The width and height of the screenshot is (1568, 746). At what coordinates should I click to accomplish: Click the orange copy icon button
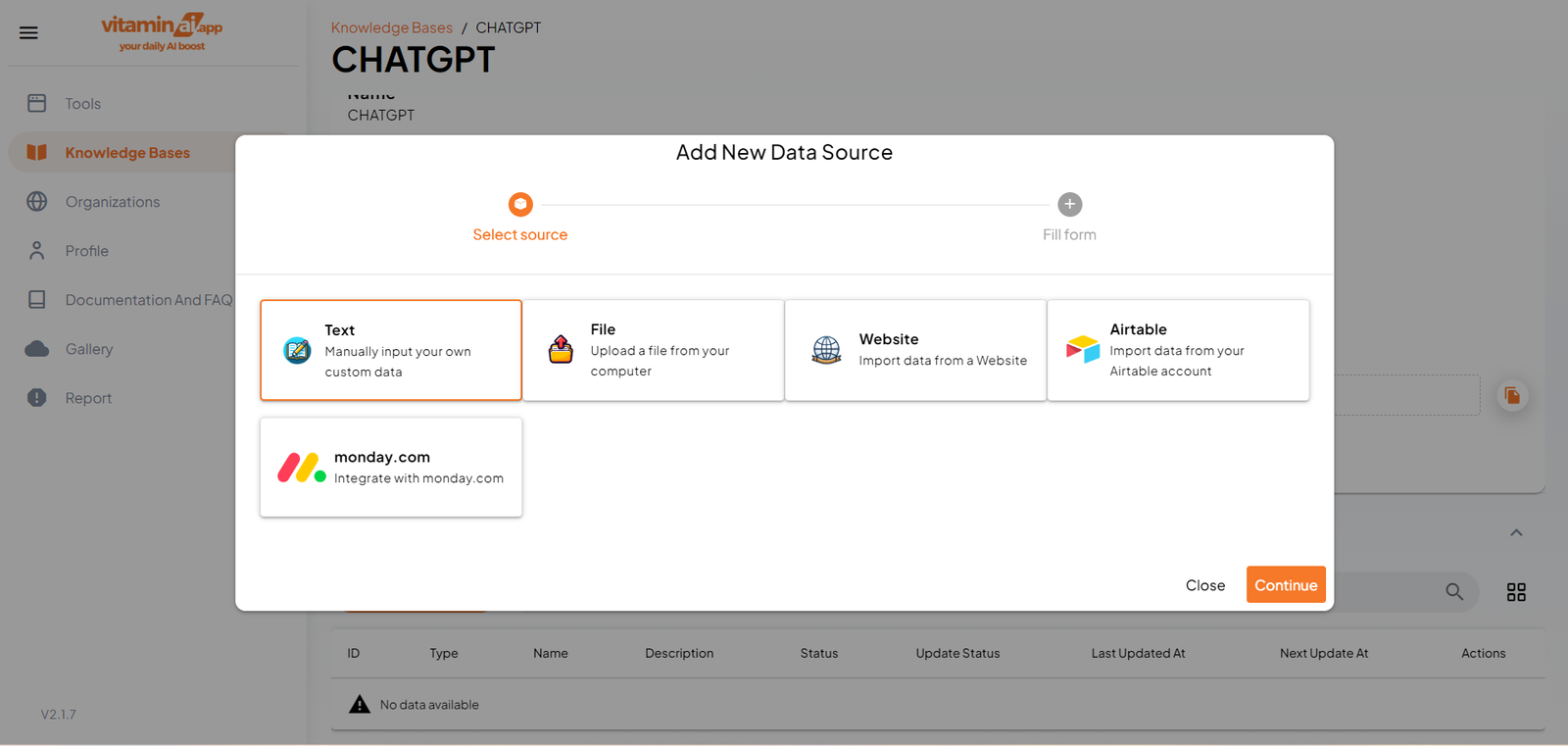point(1512,395)
